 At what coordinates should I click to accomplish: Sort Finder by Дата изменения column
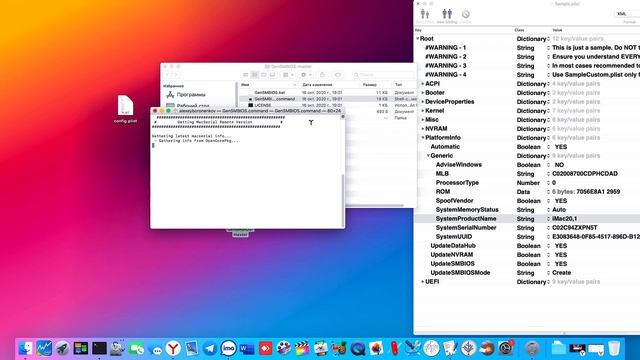tap(317, 84)
